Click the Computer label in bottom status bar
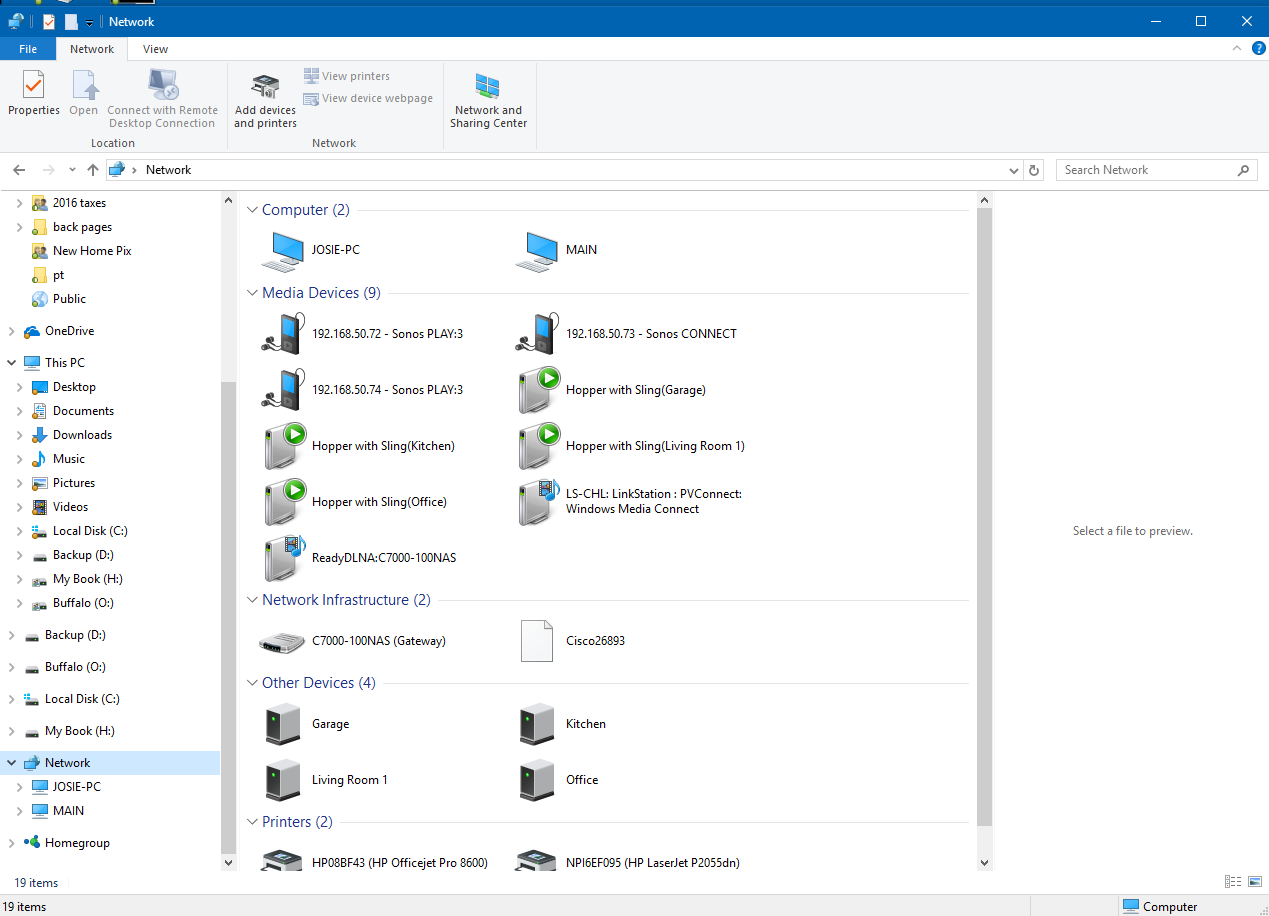 [1170, 907]
